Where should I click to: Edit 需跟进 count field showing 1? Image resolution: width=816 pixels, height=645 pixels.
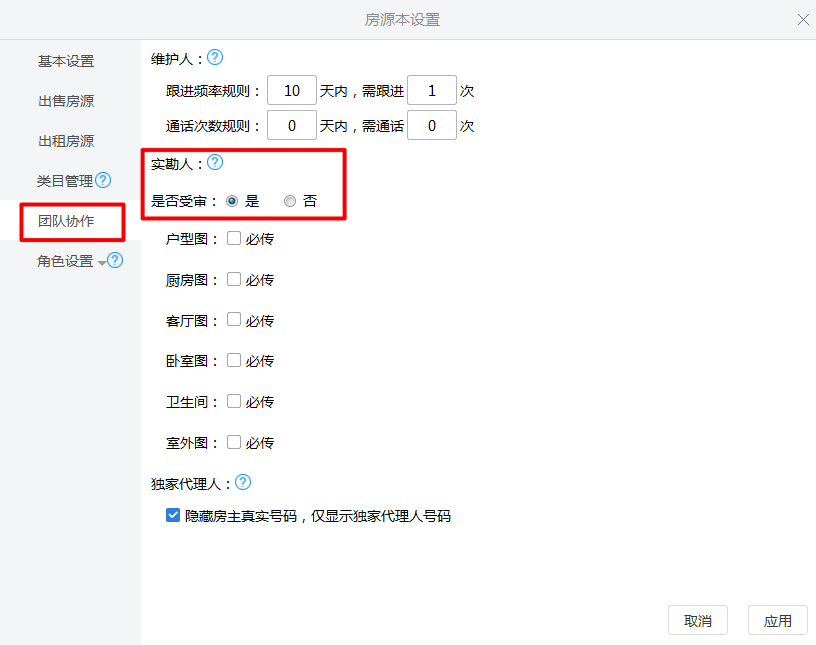click(432, 91)
